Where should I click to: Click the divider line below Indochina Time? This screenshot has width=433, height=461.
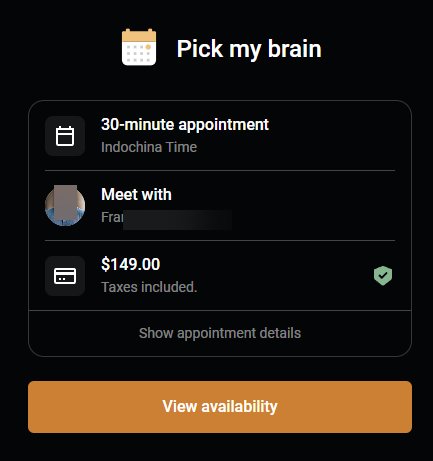click(x=220, y=171)
